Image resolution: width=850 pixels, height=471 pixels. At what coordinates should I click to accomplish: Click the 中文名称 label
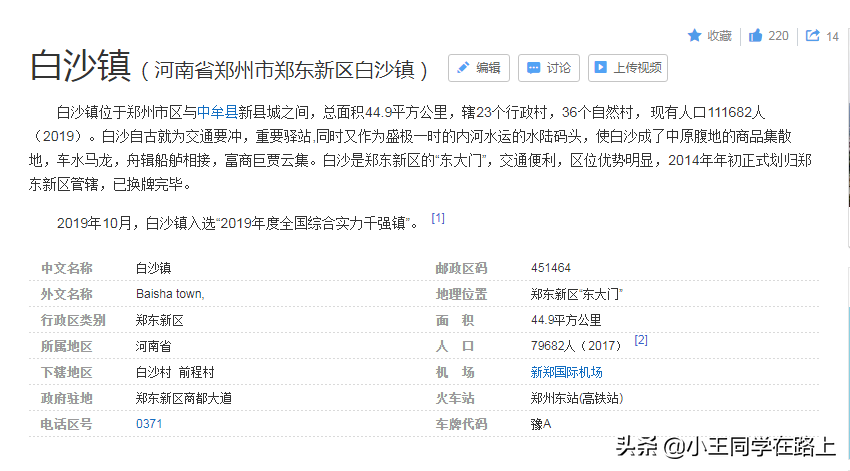[67, 268]
